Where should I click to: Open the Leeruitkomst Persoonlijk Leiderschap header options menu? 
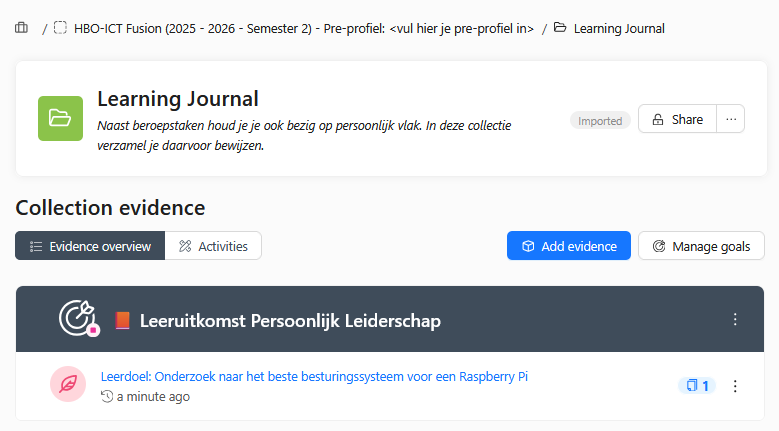[735, 319]
